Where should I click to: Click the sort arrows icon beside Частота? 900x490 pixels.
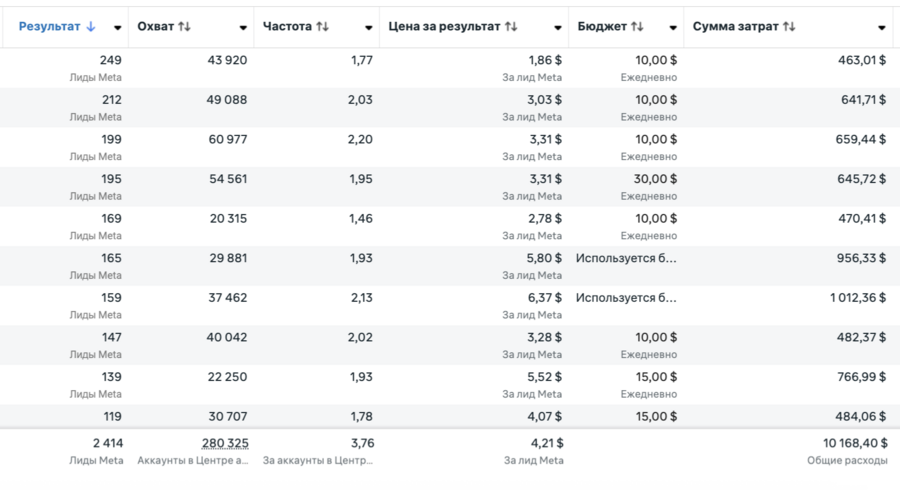322,27
